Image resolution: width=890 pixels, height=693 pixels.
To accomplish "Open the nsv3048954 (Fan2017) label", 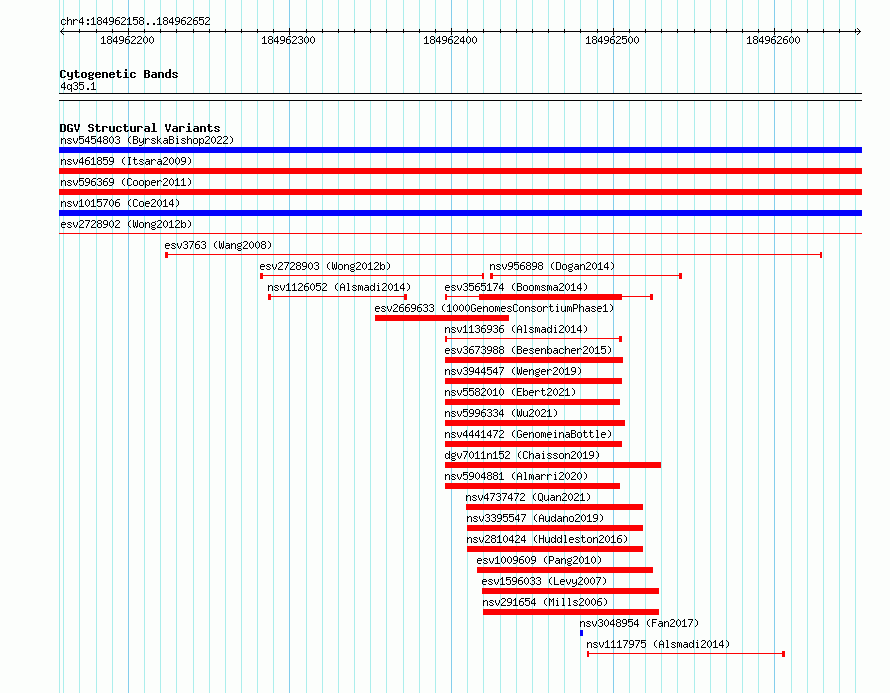I will [639, 623].
